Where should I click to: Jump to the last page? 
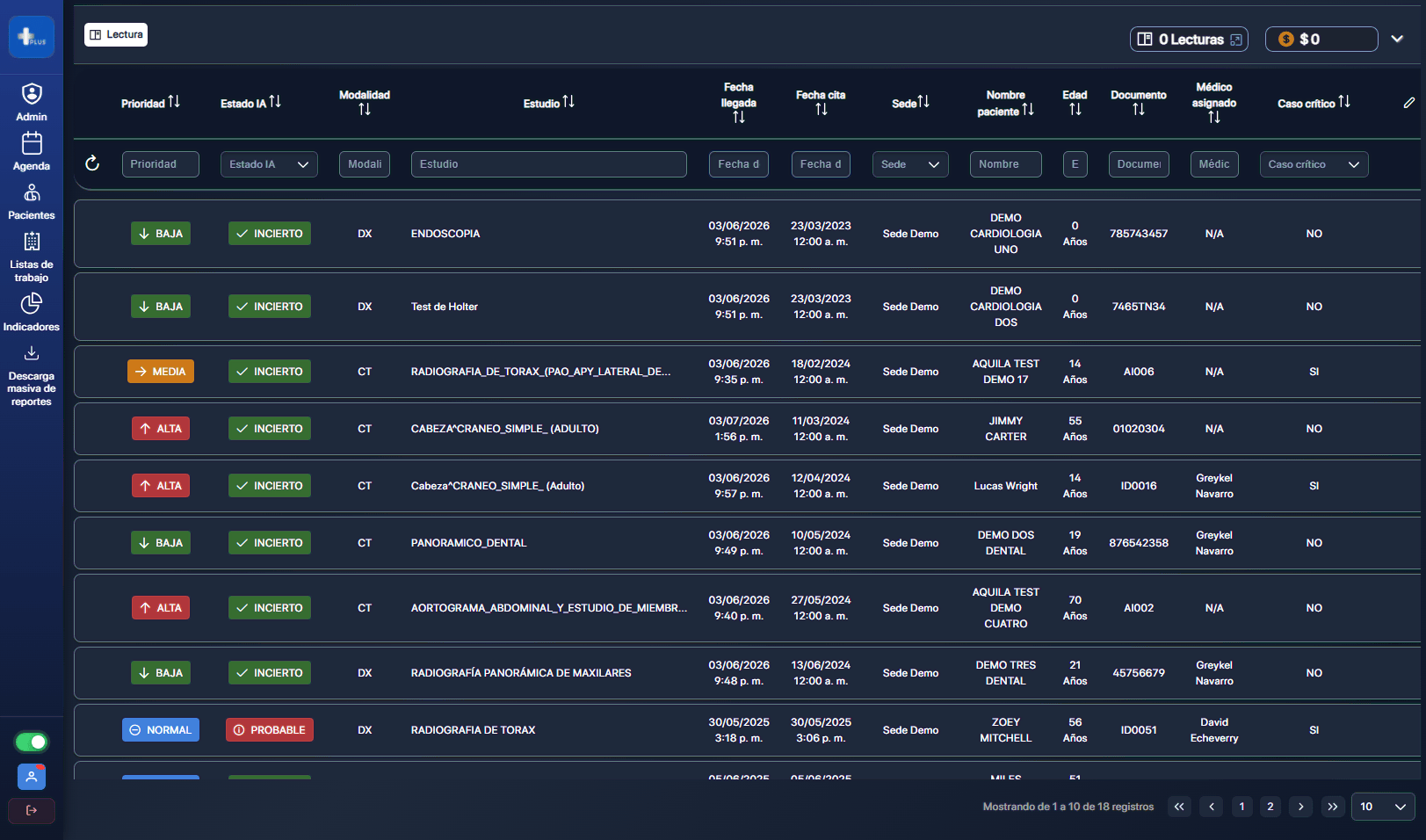click(x=1333, y=807)
